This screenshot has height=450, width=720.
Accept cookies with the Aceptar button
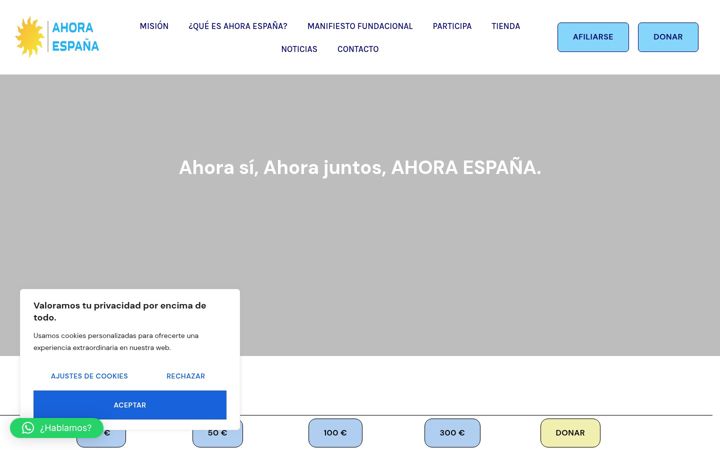pyautogui.click(x=130, y=405)
